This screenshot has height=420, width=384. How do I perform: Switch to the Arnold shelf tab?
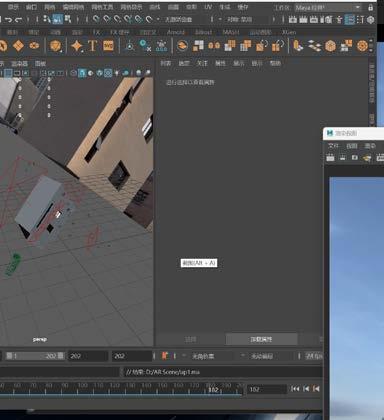(x=176, y=32)
